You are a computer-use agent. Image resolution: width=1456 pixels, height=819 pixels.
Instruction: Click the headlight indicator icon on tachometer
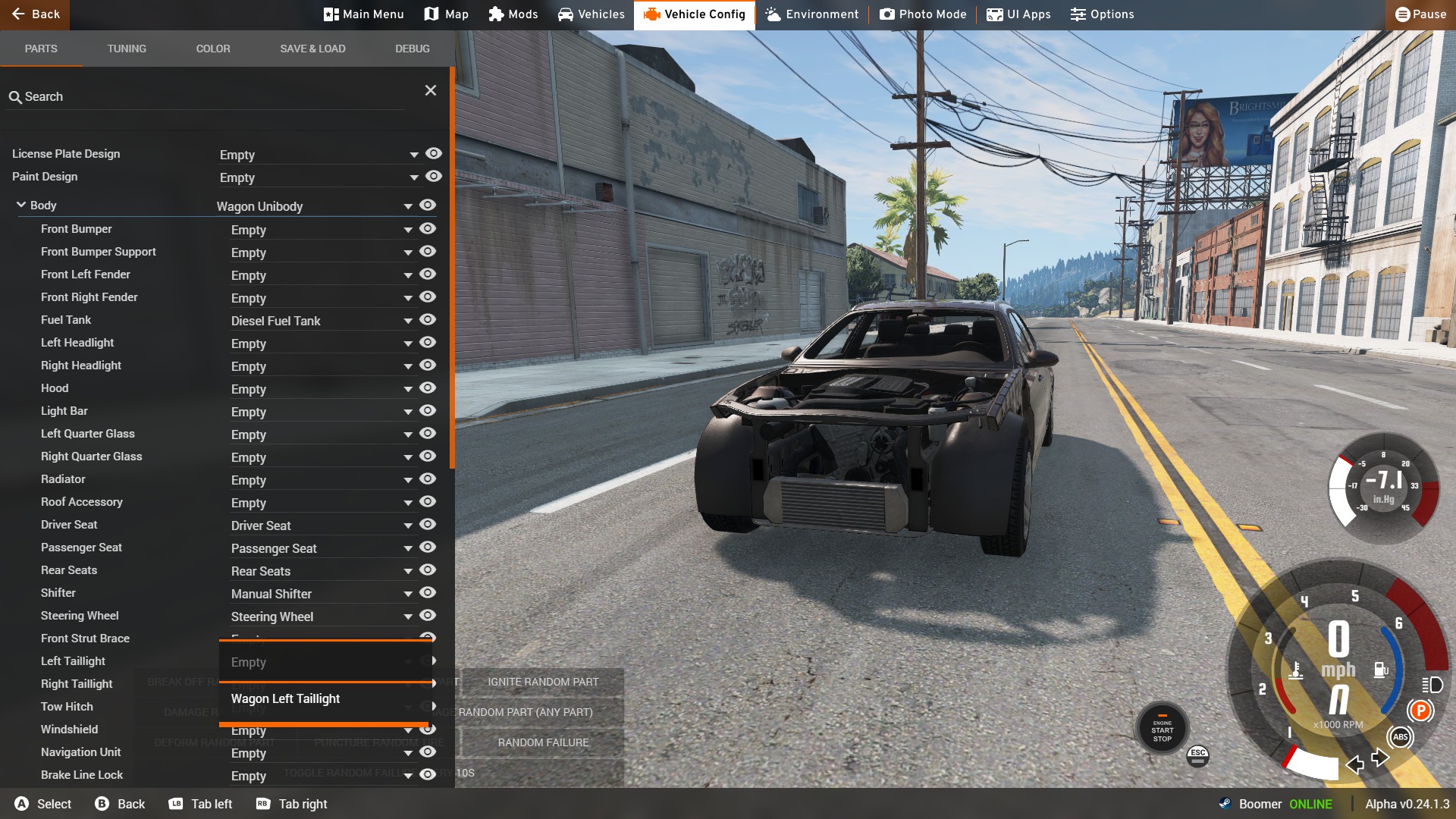[x=1432, y=685]
